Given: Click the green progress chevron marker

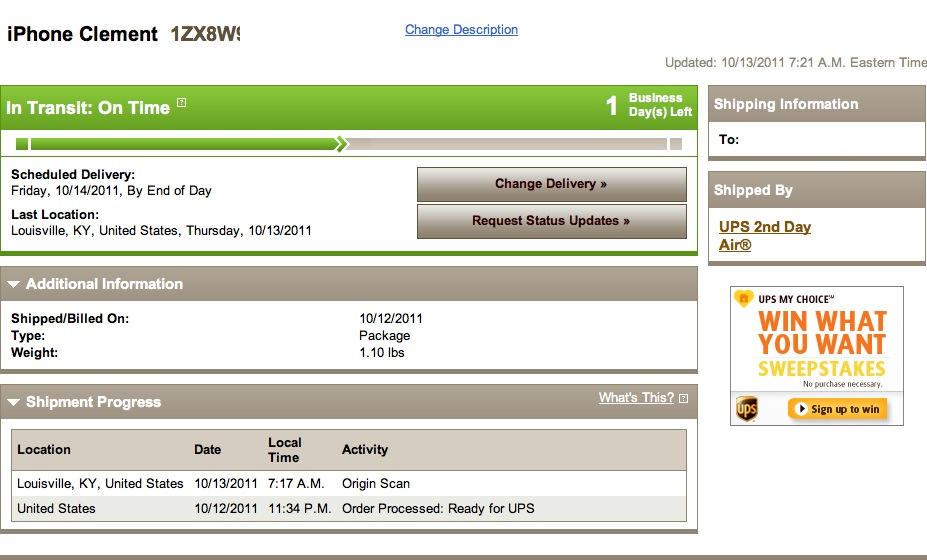Looking at the screenshot, I should pos(342,144).
